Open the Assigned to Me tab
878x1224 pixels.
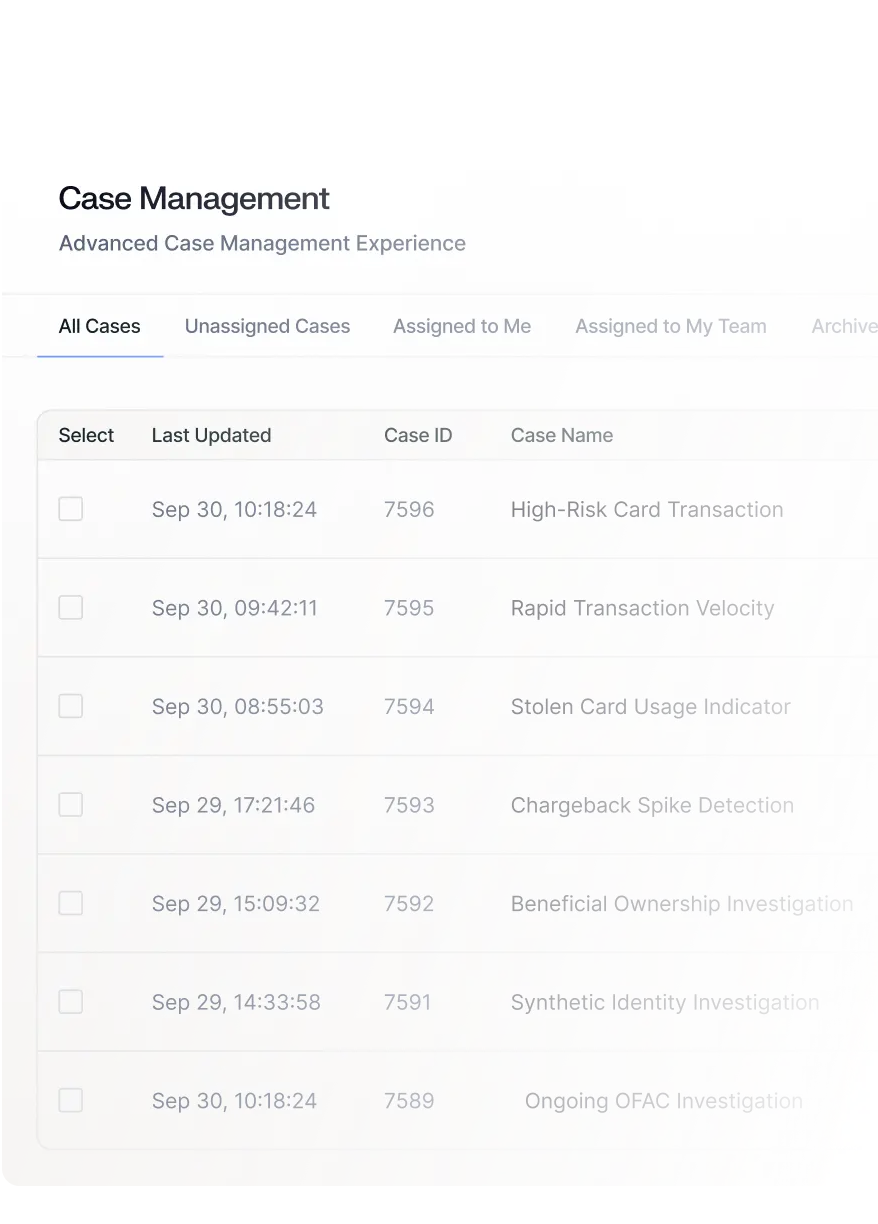pos(462,326)
